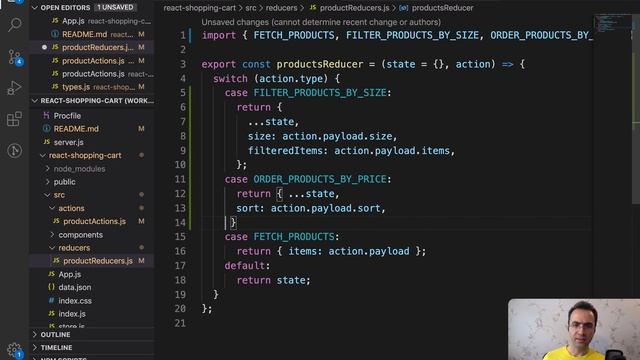Open App.js under src folder
Screen dimensions: 640x360
[69, 274]
